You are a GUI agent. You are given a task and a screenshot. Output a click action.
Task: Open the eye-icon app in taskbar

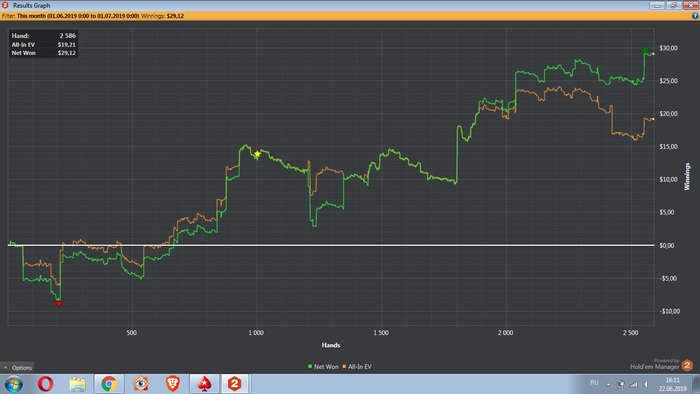pos(141,384)
